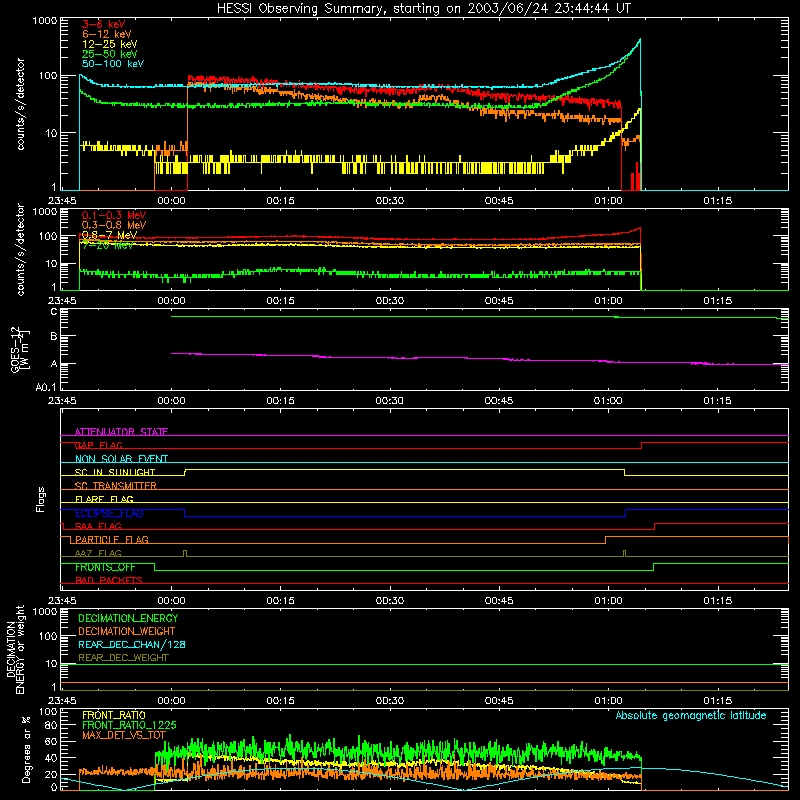The image size is (800, 800).
Task: Click the yellow 12-25 keV legend label
Action: click(110, 44)
